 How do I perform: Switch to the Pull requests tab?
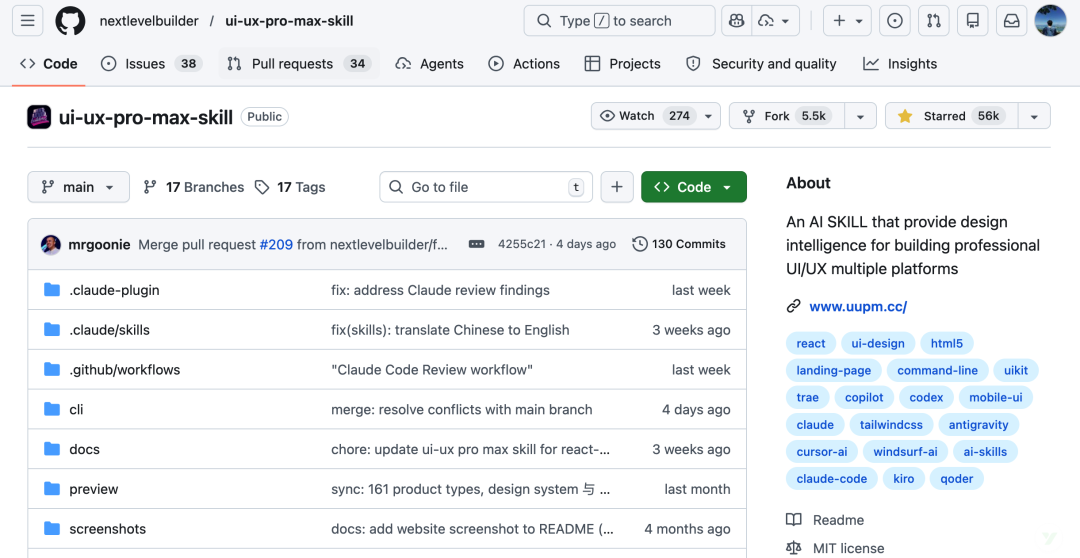299,63
